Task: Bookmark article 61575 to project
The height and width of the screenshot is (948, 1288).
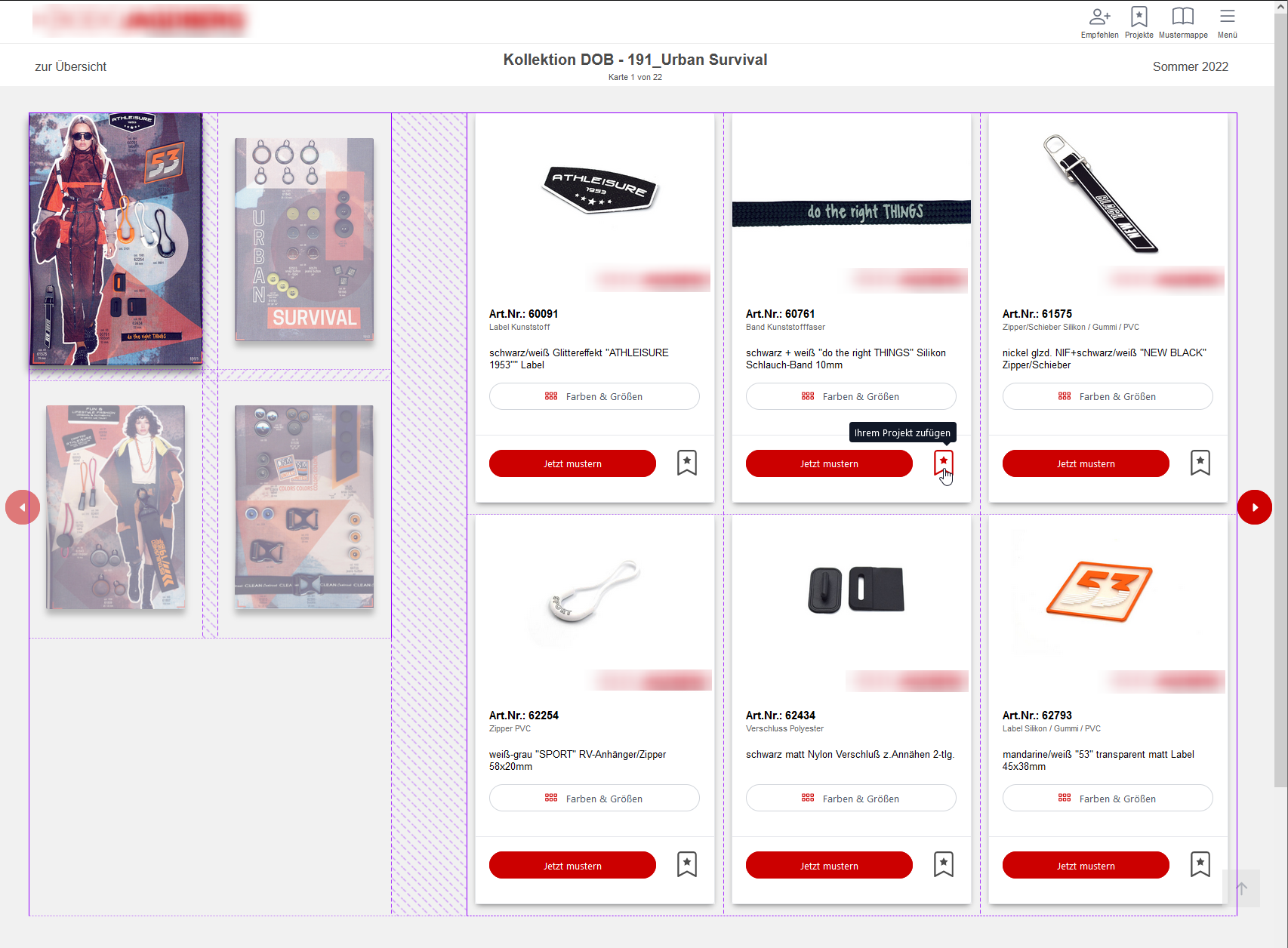Action: [1200, 463]
